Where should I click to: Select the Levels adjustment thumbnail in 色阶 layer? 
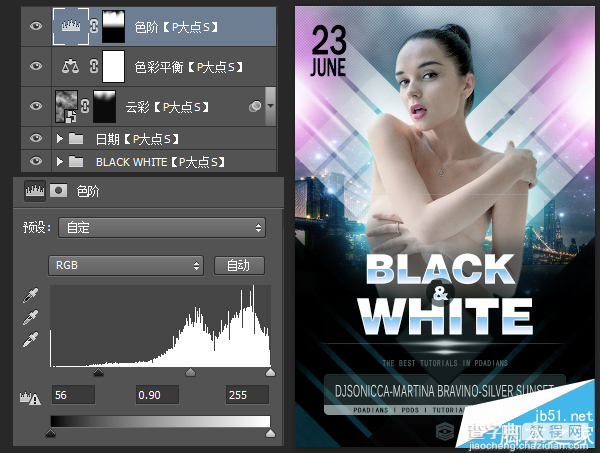(71, 26)
